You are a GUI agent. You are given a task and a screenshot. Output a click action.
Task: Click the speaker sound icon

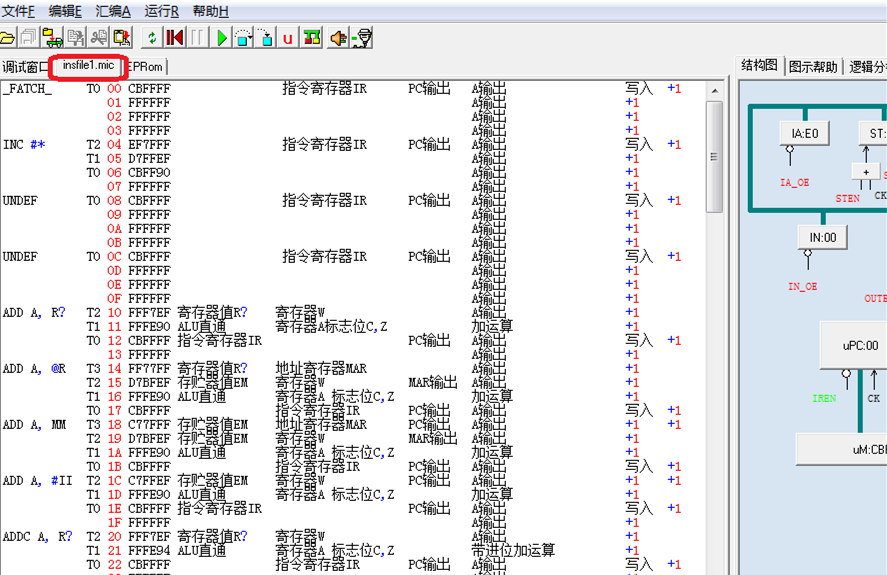tap(337, 38)
